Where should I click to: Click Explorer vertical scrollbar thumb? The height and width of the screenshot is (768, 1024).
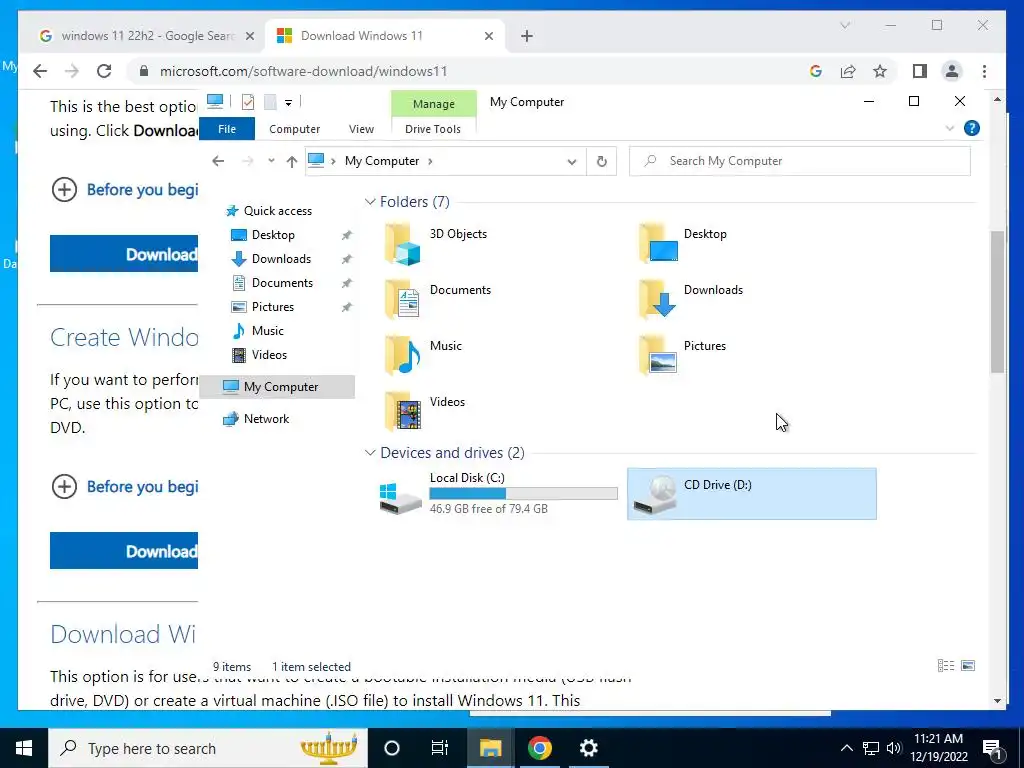click(997, 302)
